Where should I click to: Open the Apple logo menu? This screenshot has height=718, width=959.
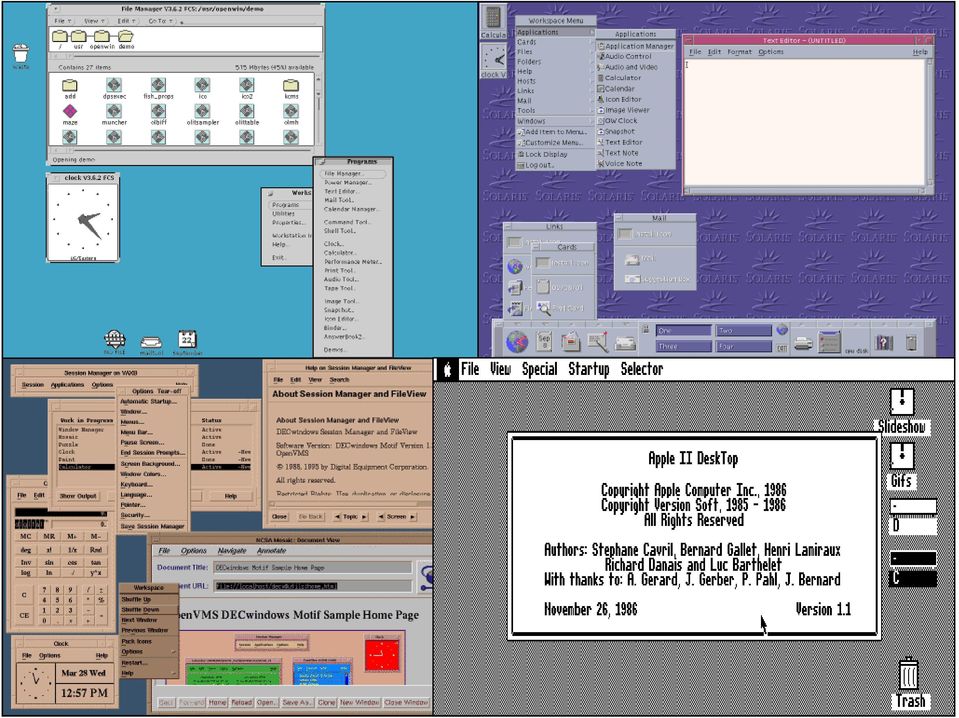(446, 369)
